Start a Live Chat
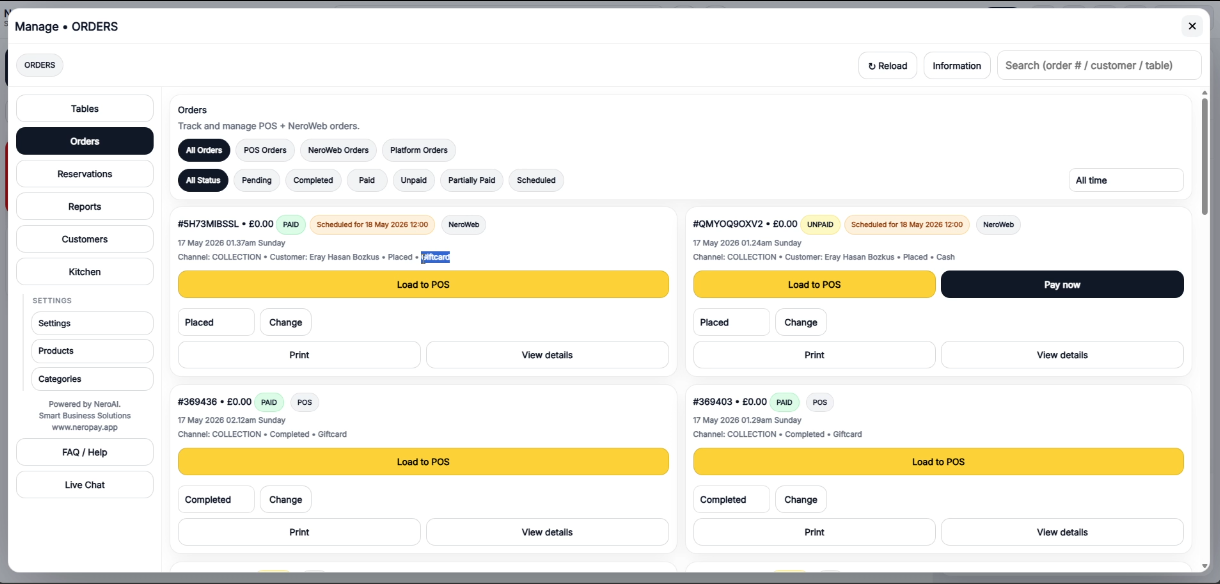 pos(85,484)
